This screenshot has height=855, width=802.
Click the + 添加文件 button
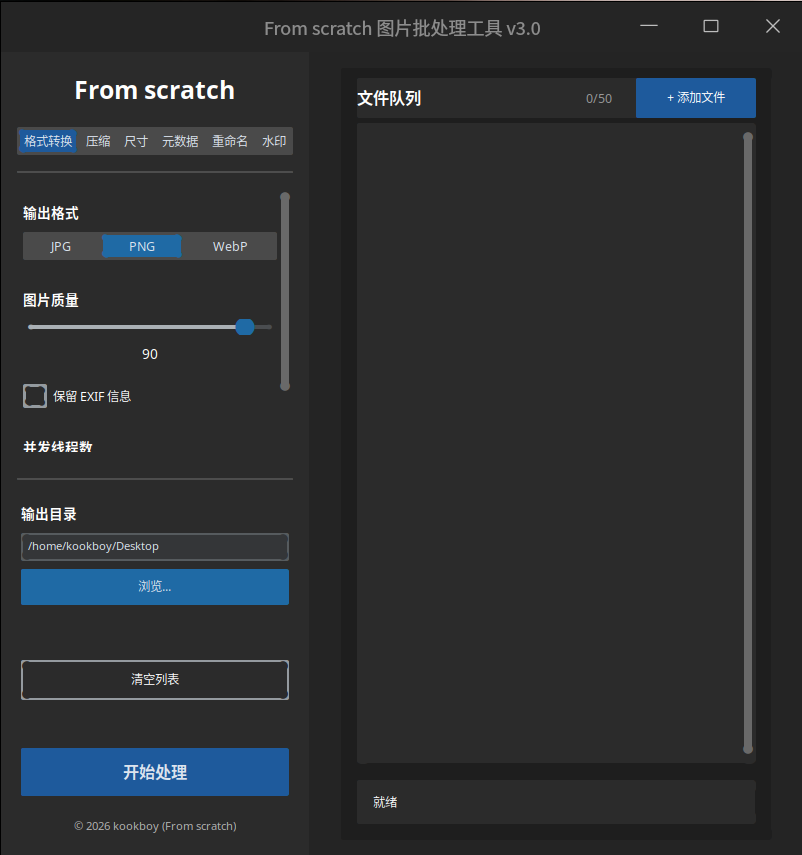click(696, 98)
